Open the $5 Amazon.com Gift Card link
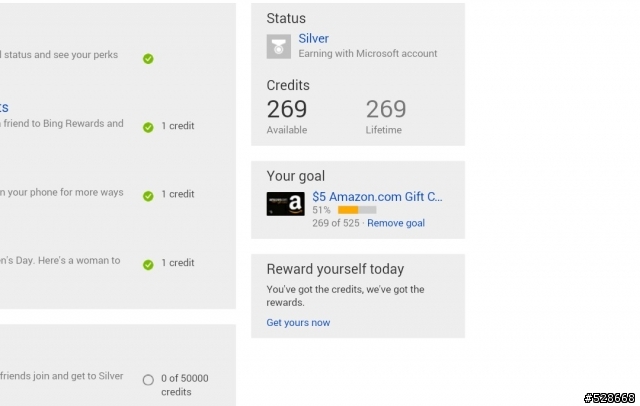 (377, 197)
